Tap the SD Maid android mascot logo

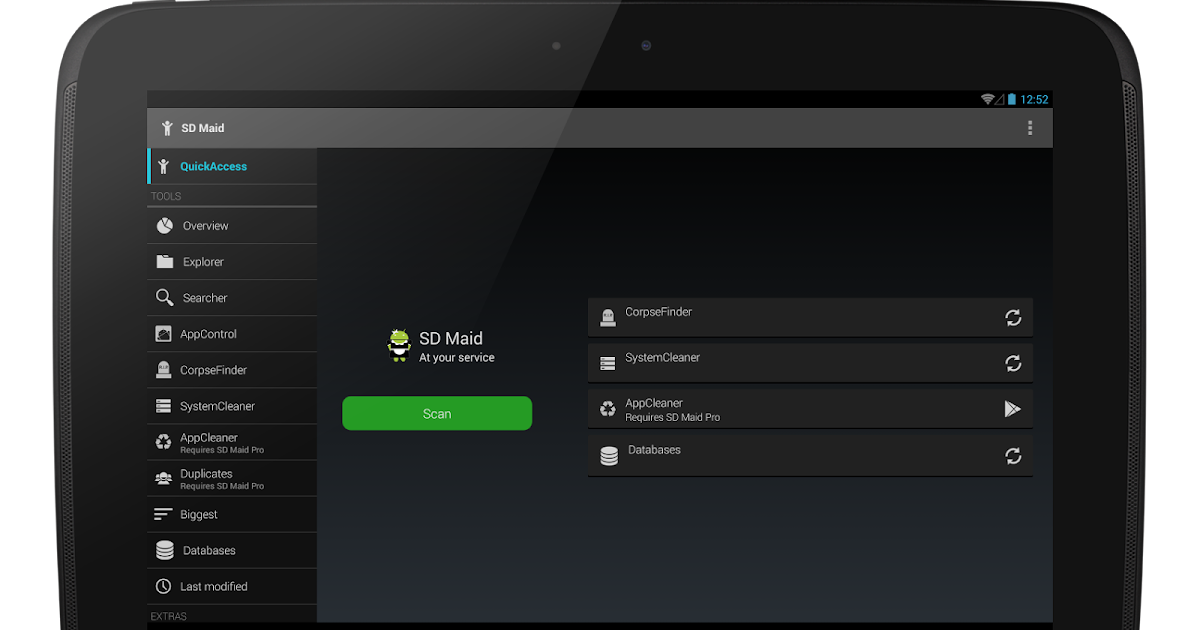click(x=399, y=345)
